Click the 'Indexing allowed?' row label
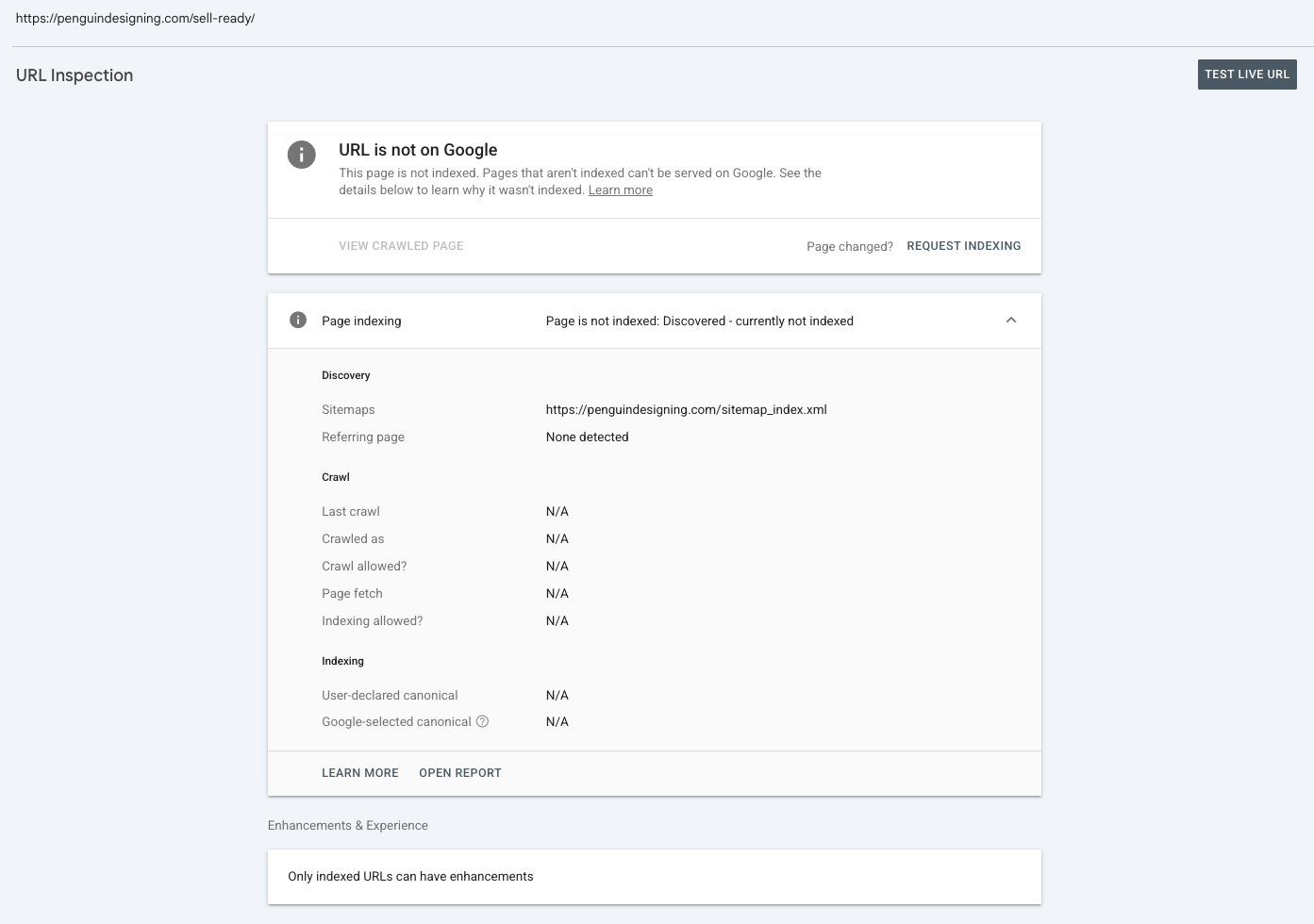The height and width of the screenshot is (924, 1314). [373, 620]
